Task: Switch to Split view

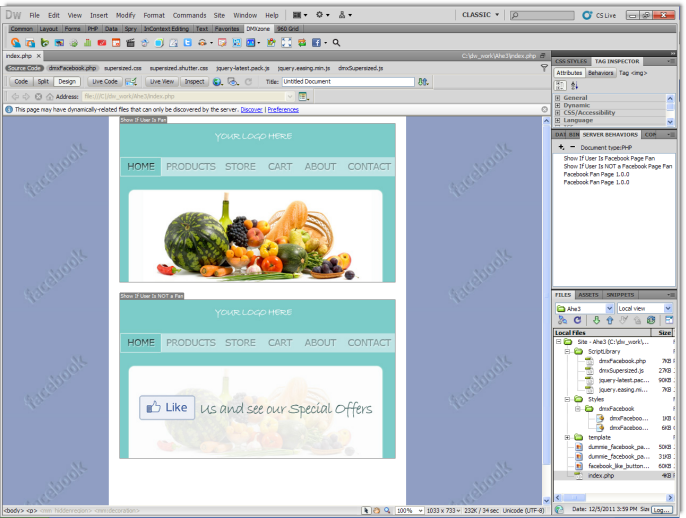Action: (43, 81)
